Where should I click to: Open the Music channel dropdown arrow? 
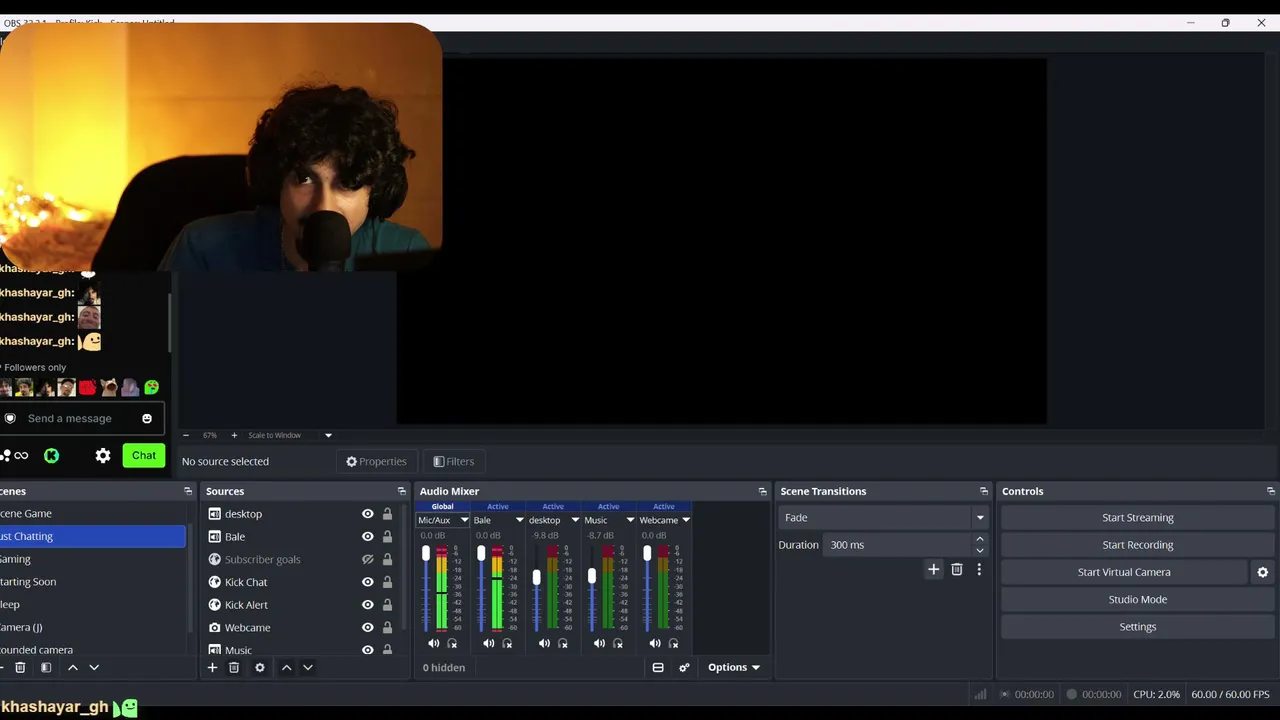coord(630,520)
